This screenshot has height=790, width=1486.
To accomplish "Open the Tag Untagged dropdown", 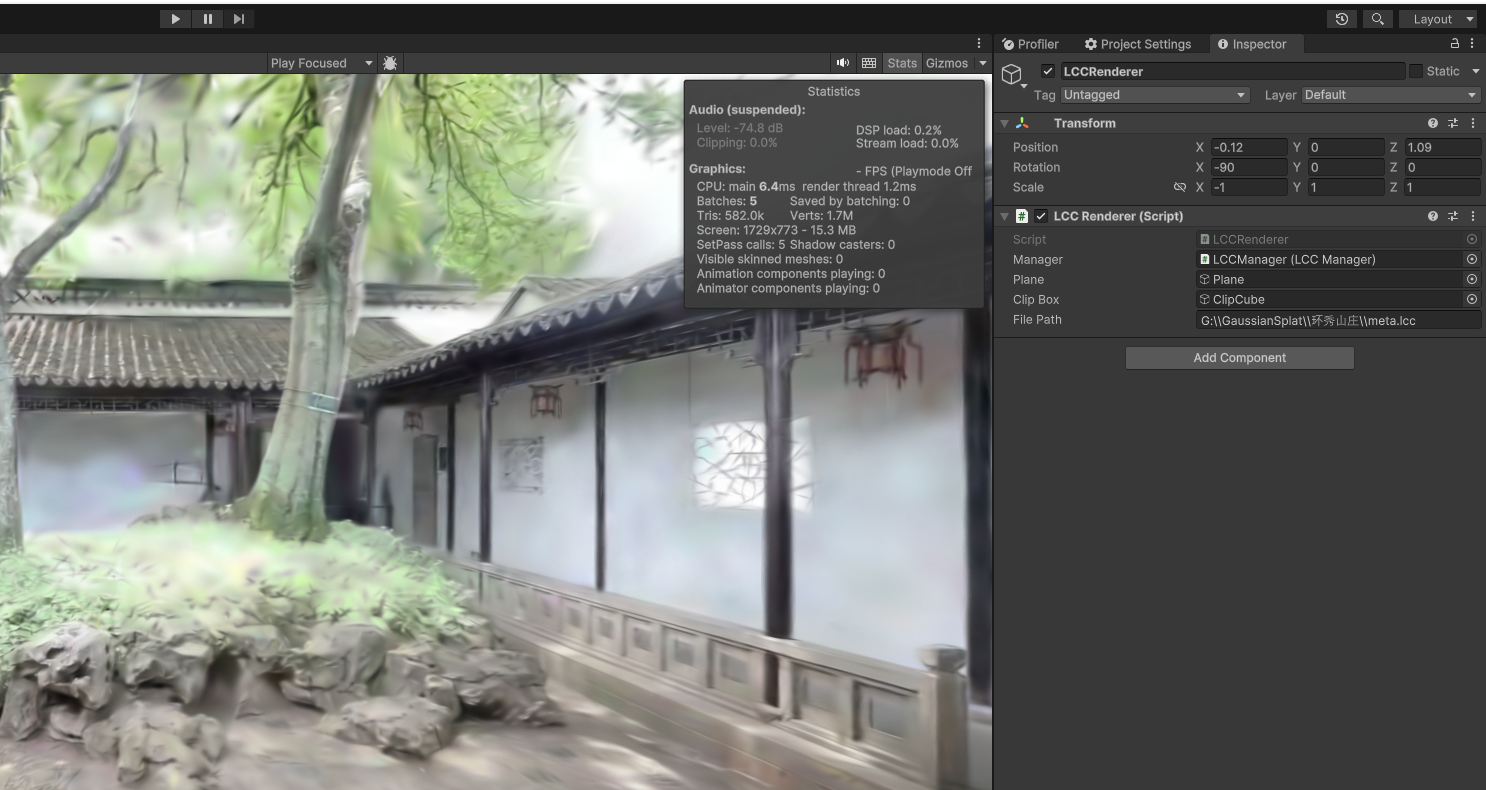I will coord(1155,95).
